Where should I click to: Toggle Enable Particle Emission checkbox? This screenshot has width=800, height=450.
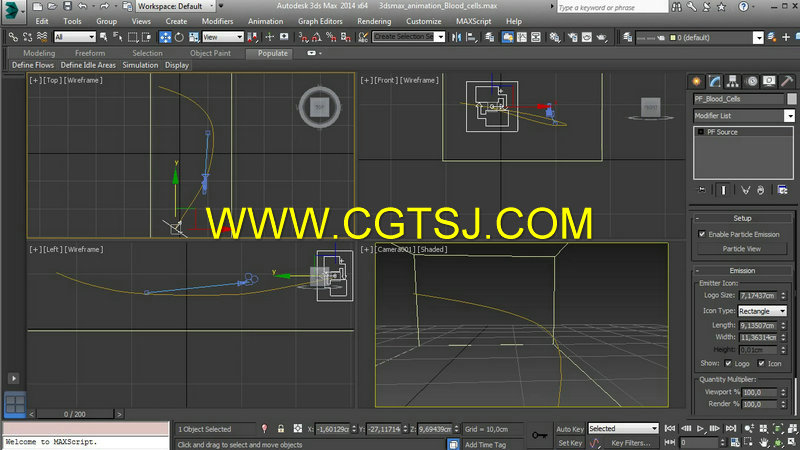pos(702,234)
